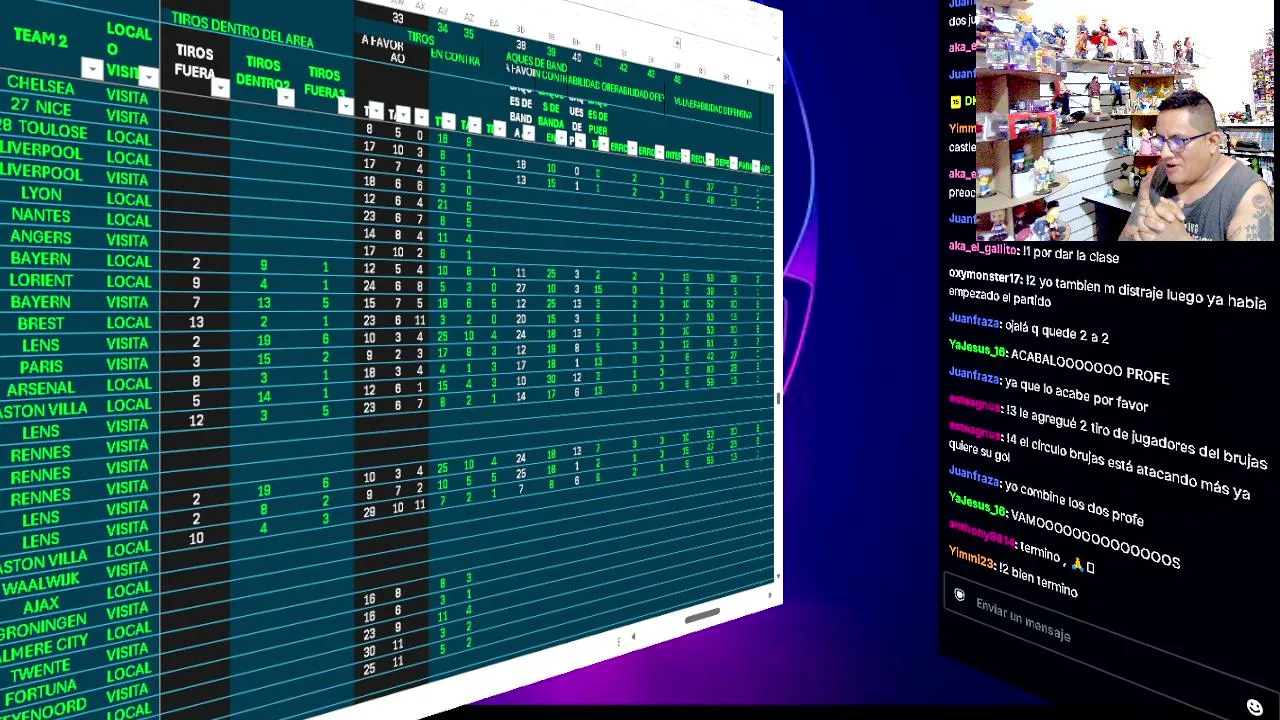Click the message '!1 por dar la clase'
The width and height of the screenshot is (1280, 720).
tap(1070, 255)
